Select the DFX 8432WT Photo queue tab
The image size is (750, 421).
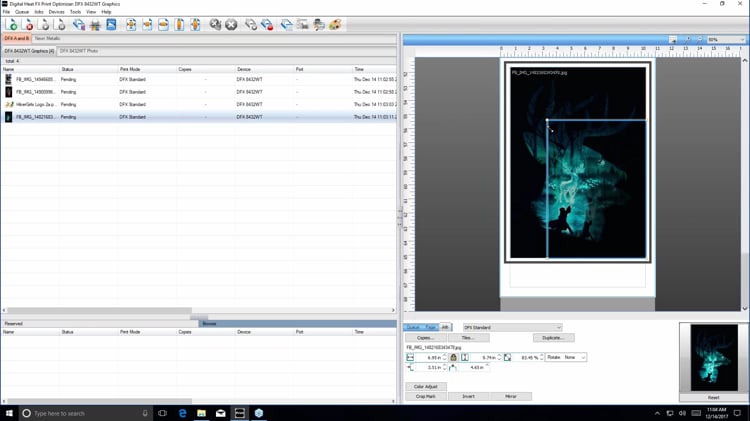[x=79, y=51]
